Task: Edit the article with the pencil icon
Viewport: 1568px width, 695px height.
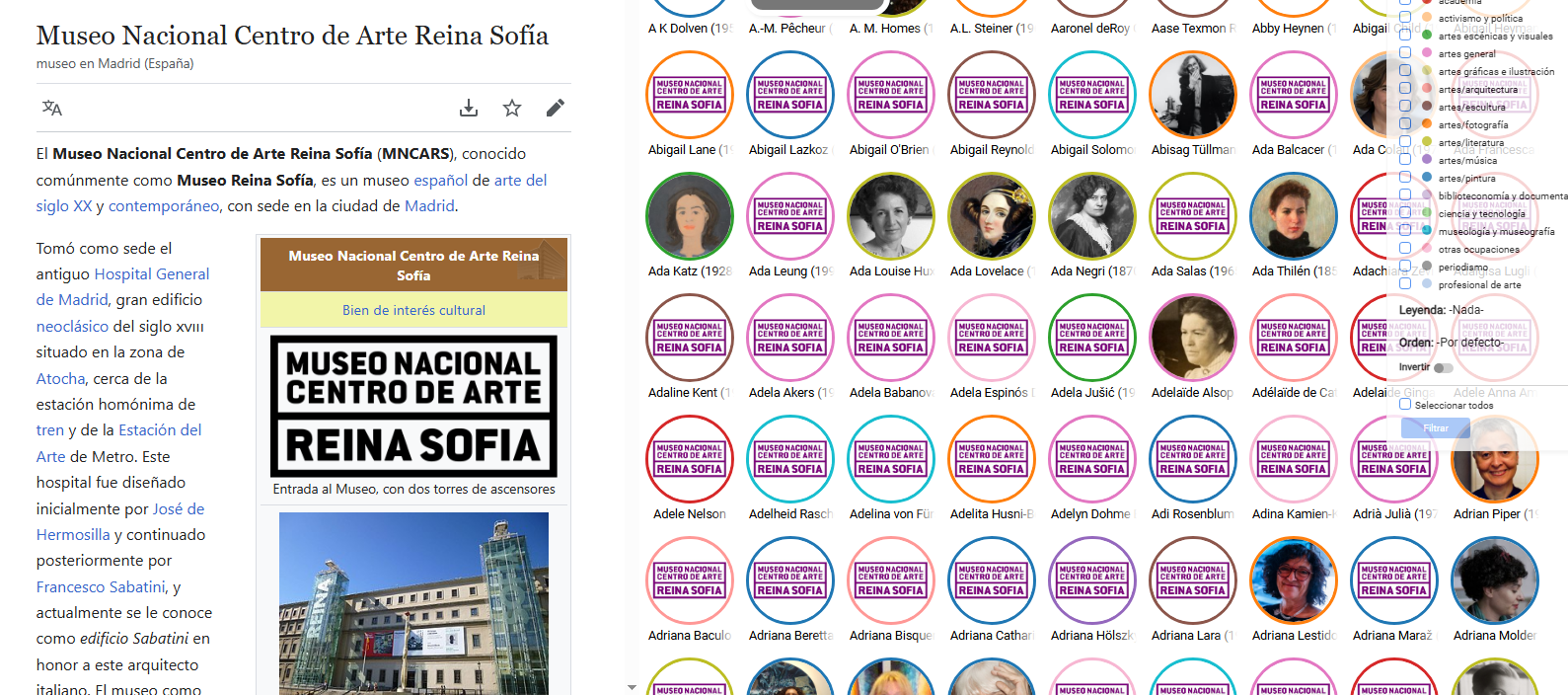Action: point(556,108)
